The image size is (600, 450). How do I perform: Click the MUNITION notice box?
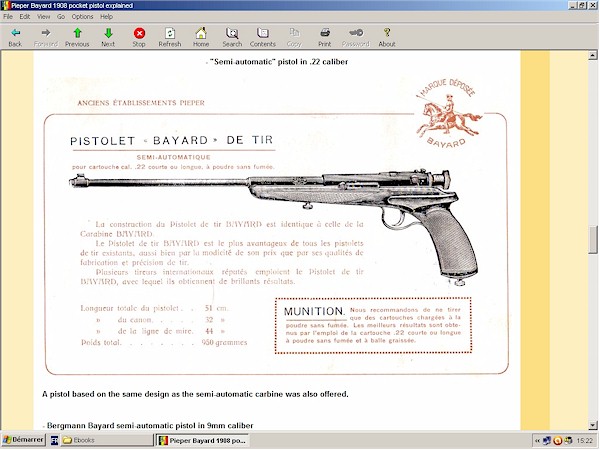click(373, 326)
